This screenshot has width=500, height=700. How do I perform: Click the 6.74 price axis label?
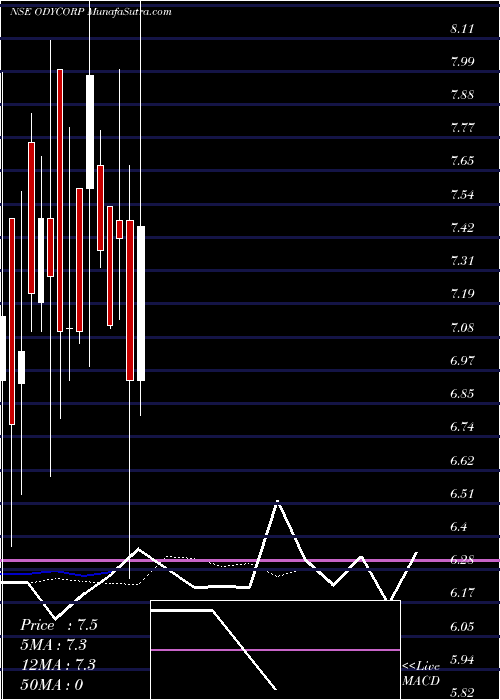[462, 427]
